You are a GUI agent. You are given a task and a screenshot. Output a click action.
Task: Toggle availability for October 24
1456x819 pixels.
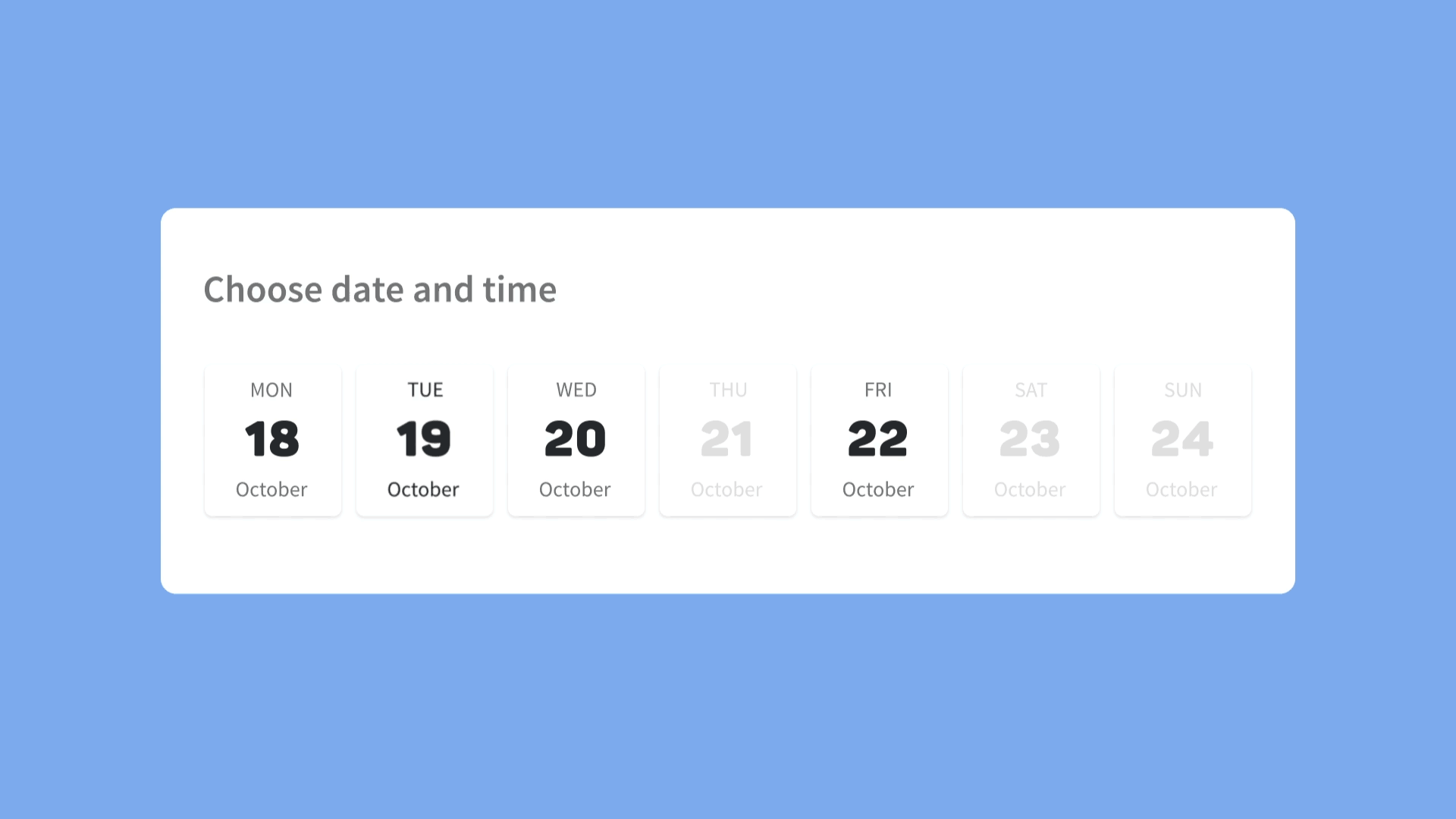pyautogui.click(x=1182, y=440)
